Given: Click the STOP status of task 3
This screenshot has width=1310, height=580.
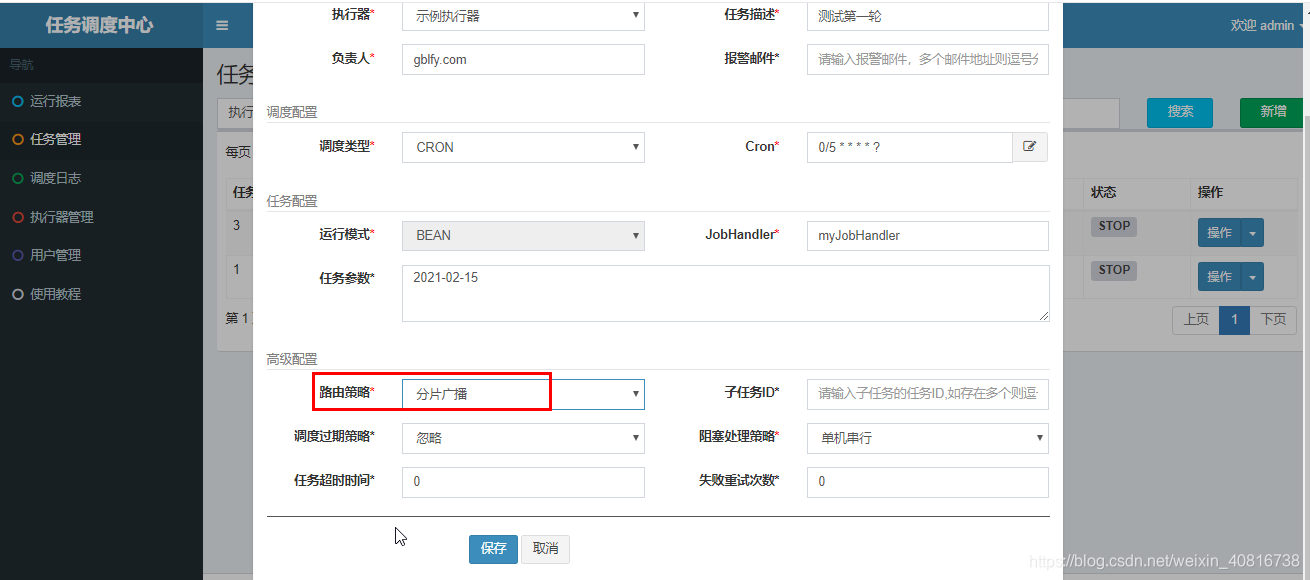Looking at the screenshot, I should [x=1114, y=226].
